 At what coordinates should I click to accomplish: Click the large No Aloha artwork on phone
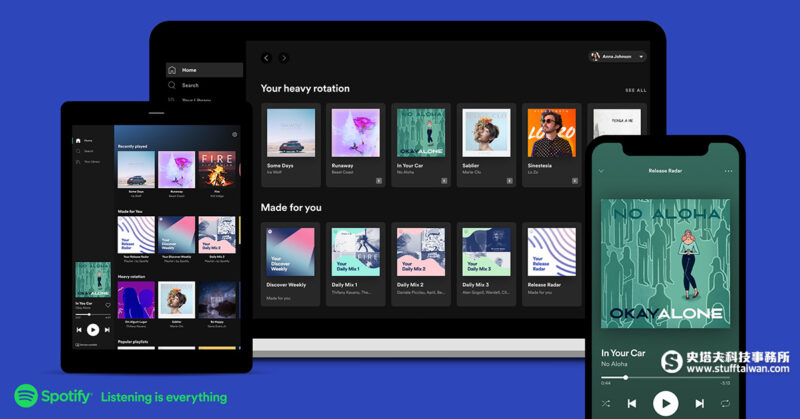click(x=665, y=263)
